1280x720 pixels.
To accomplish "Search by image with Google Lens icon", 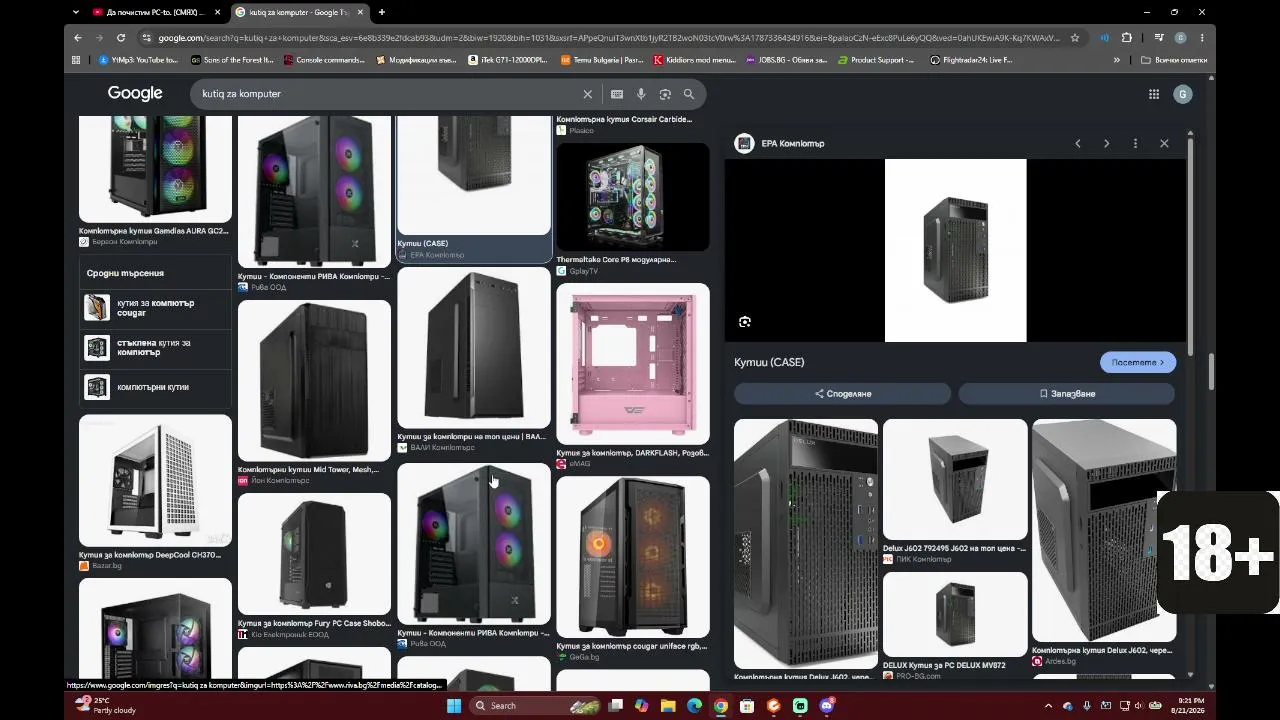I will click(x=665, y=94).
